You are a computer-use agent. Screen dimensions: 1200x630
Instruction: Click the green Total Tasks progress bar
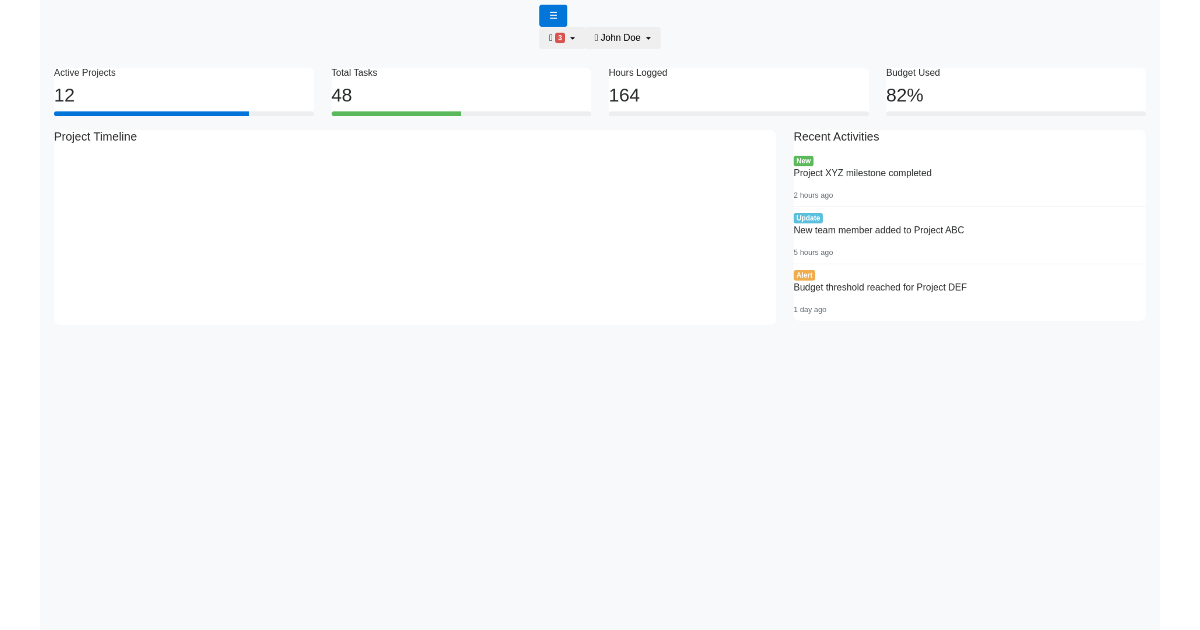(x=396, y=114)
